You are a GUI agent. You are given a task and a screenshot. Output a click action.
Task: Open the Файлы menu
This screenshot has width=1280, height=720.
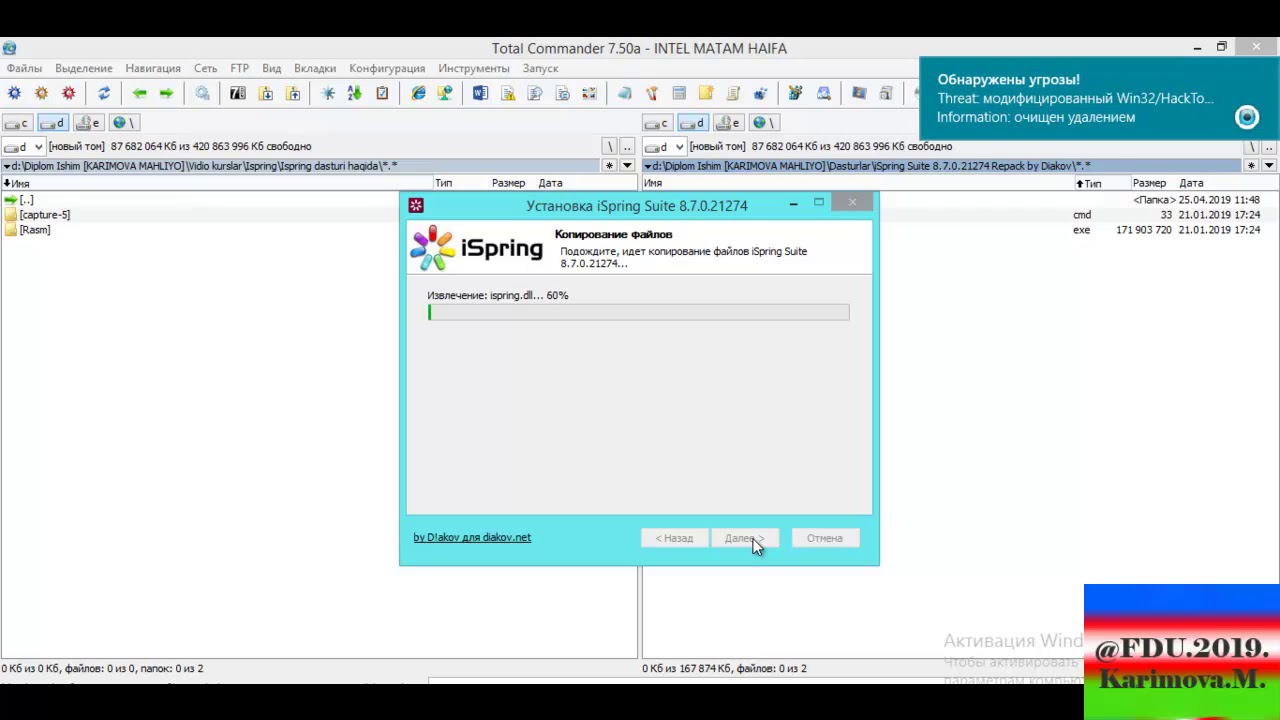[24, 68]
